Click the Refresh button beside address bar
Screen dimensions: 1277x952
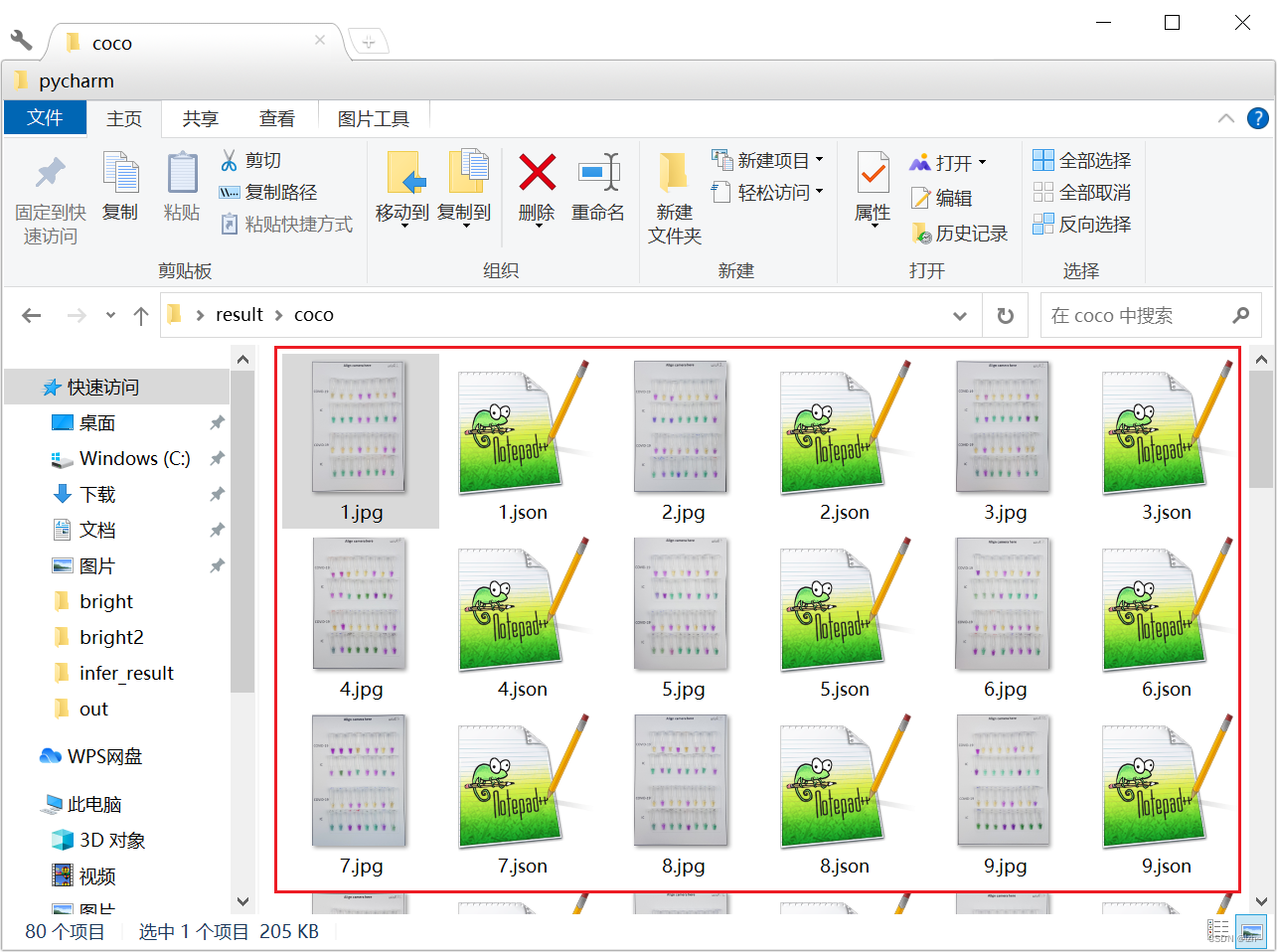click(x=1006, y=315)
